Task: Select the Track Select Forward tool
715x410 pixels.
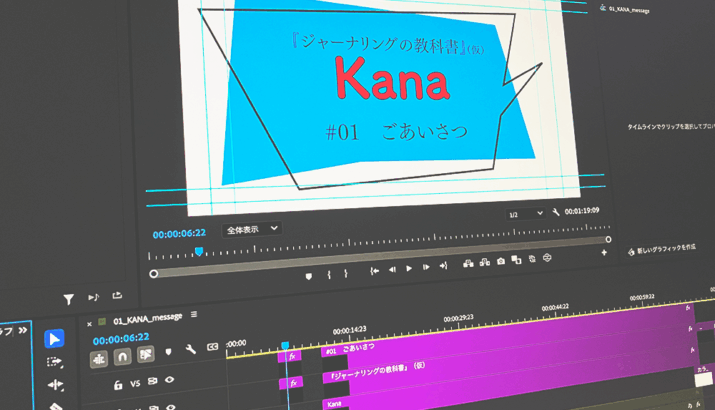Action: [x=54, y=362]
